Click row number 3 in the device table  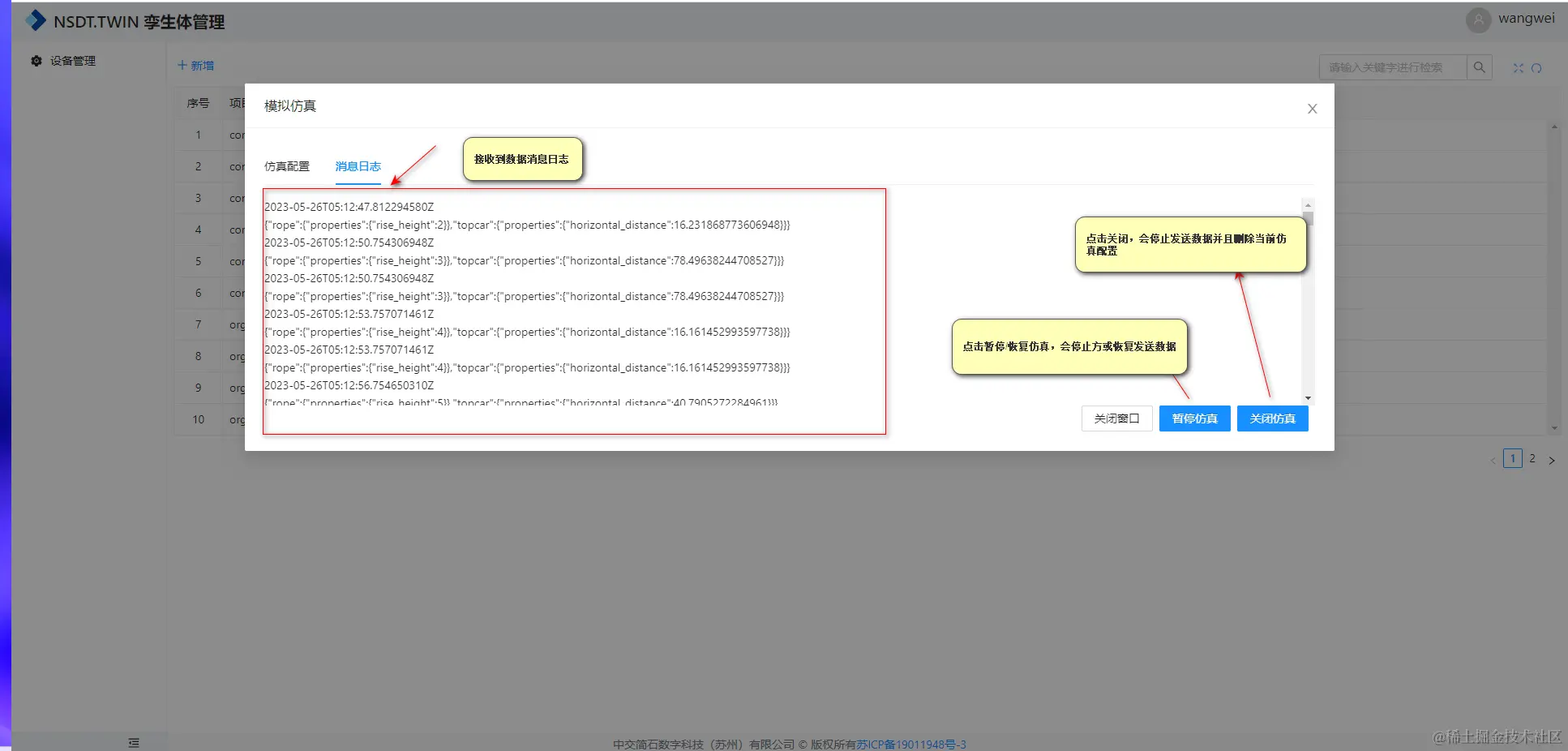[198, 198]
